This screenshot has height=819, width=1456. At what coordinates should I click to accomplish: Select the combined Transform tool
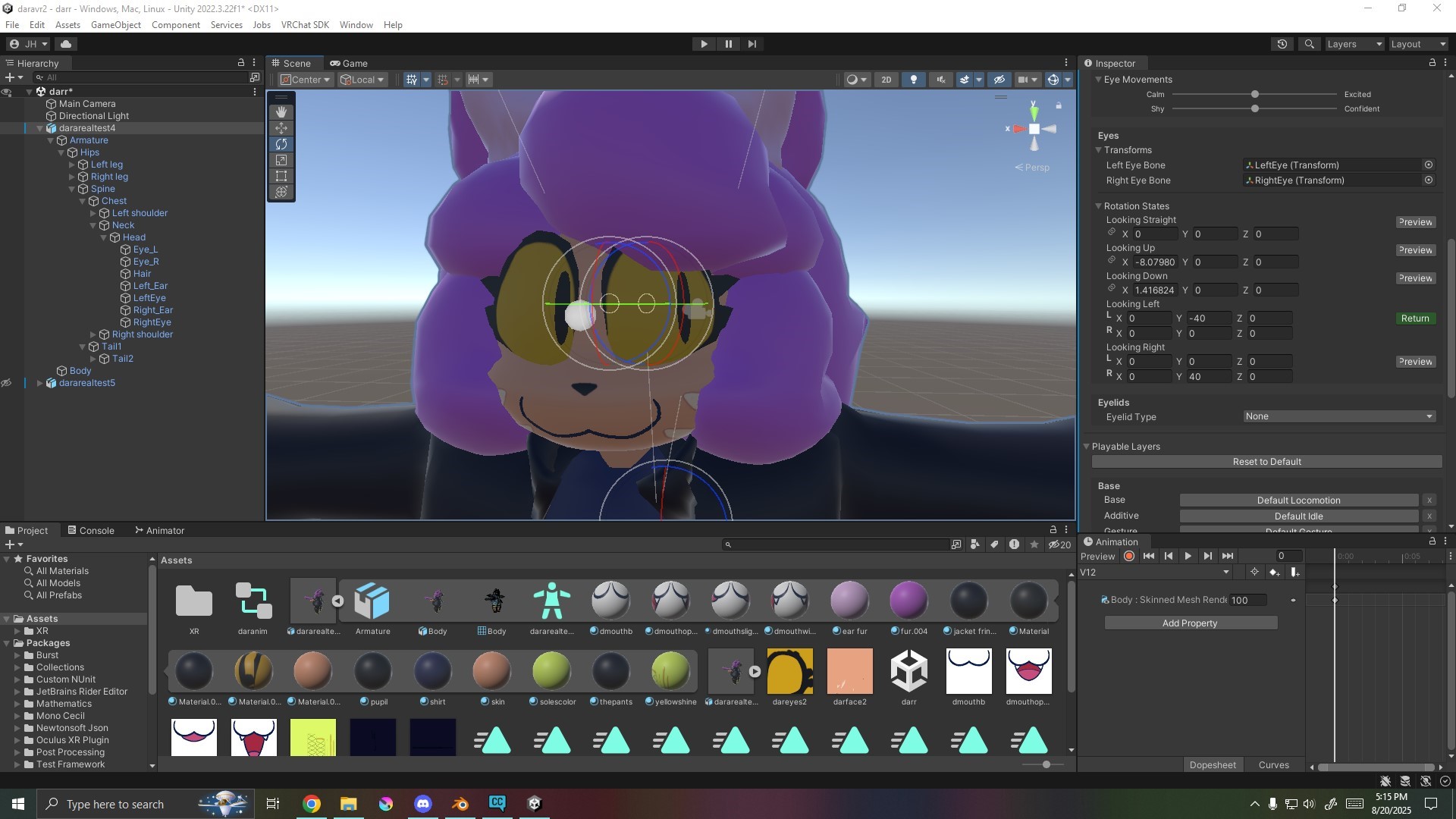pyautogui.click(x=281, y=192)
